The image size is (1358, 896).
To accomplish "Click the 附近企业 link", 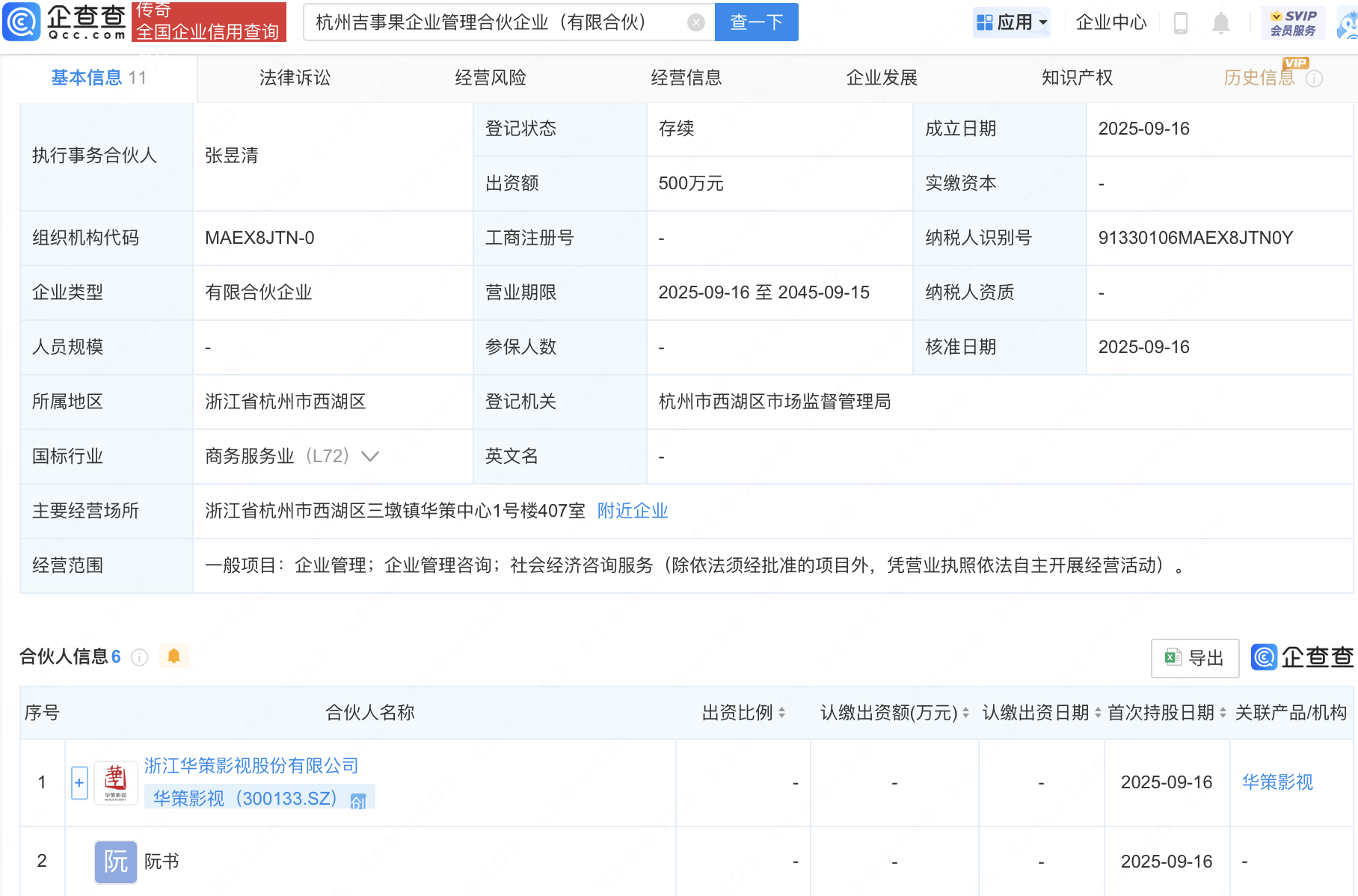I will pos(633,511).
